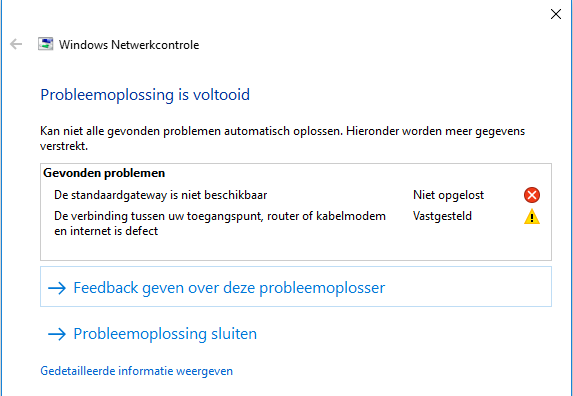The height and width of the screenshot is (396, 573).
Task: Click the yellow warning triangle icon
Action: pos(532,216)
